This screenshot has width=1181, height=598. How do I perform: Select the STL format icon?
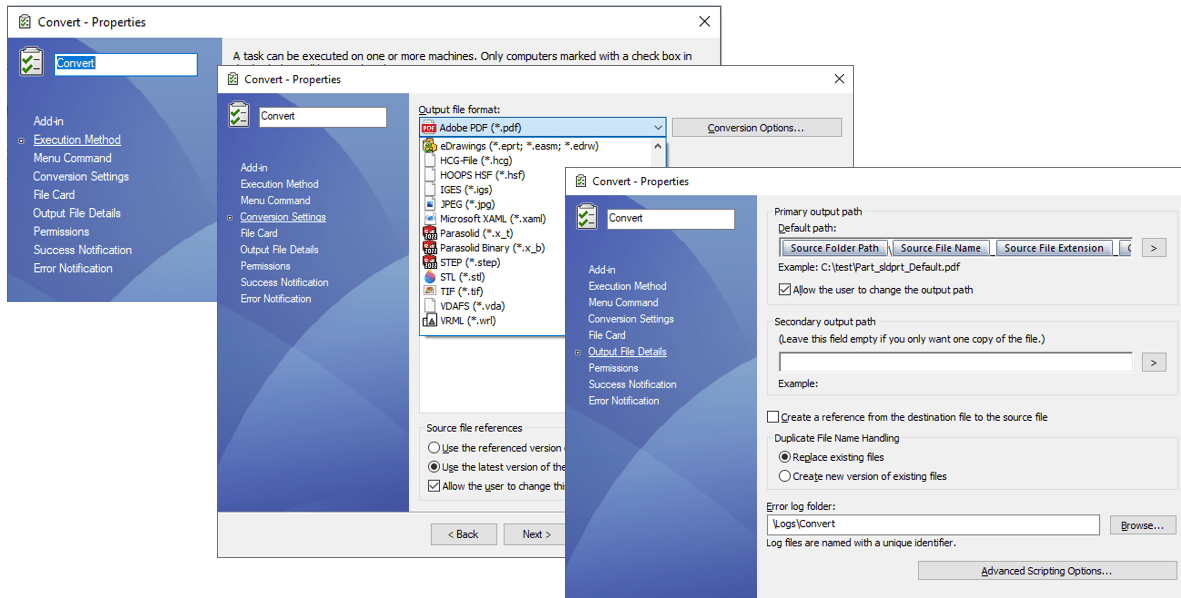(429, 277)
